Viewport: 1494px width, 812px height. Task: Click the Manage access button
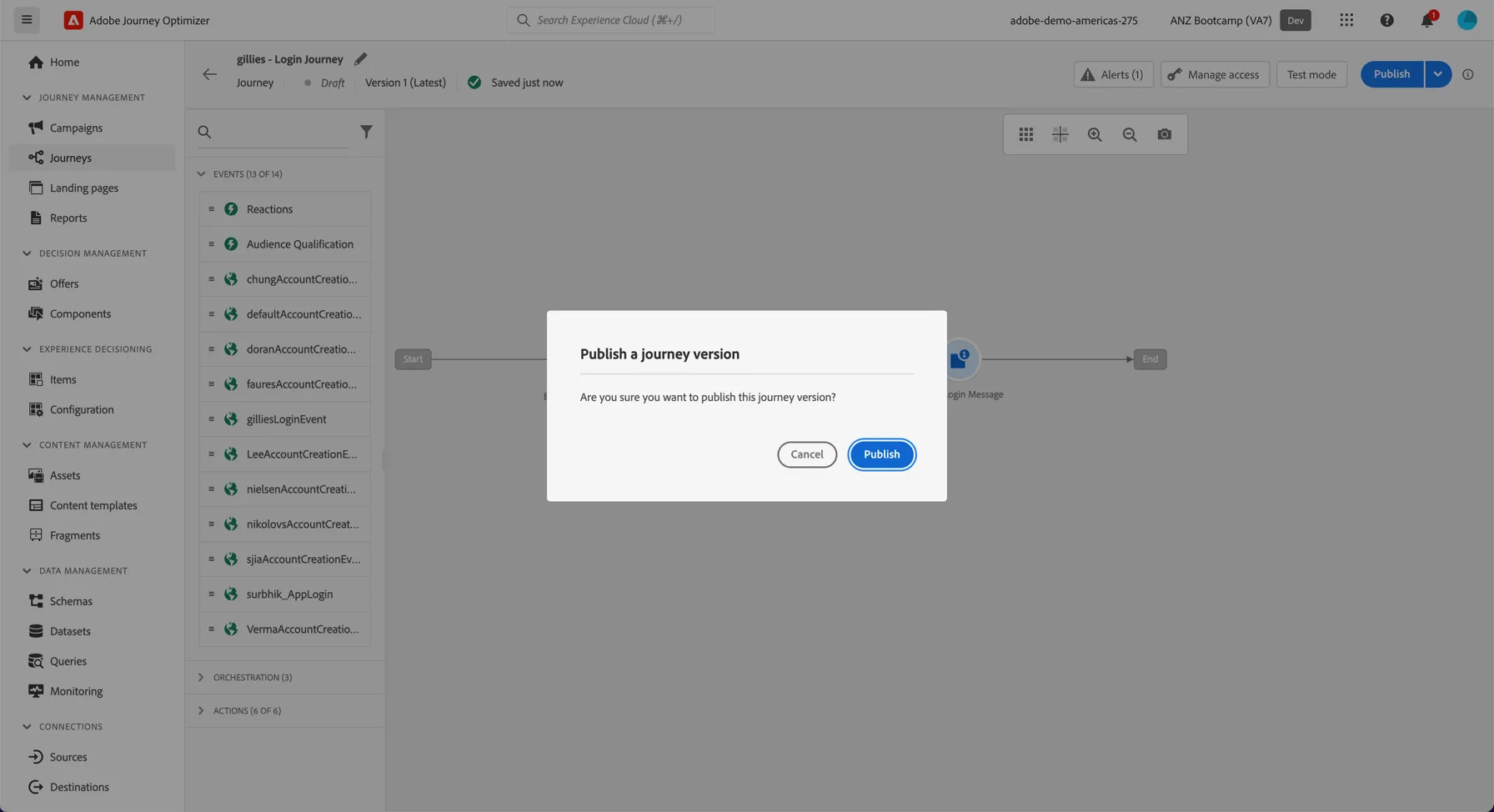[x=1214, y=74]
